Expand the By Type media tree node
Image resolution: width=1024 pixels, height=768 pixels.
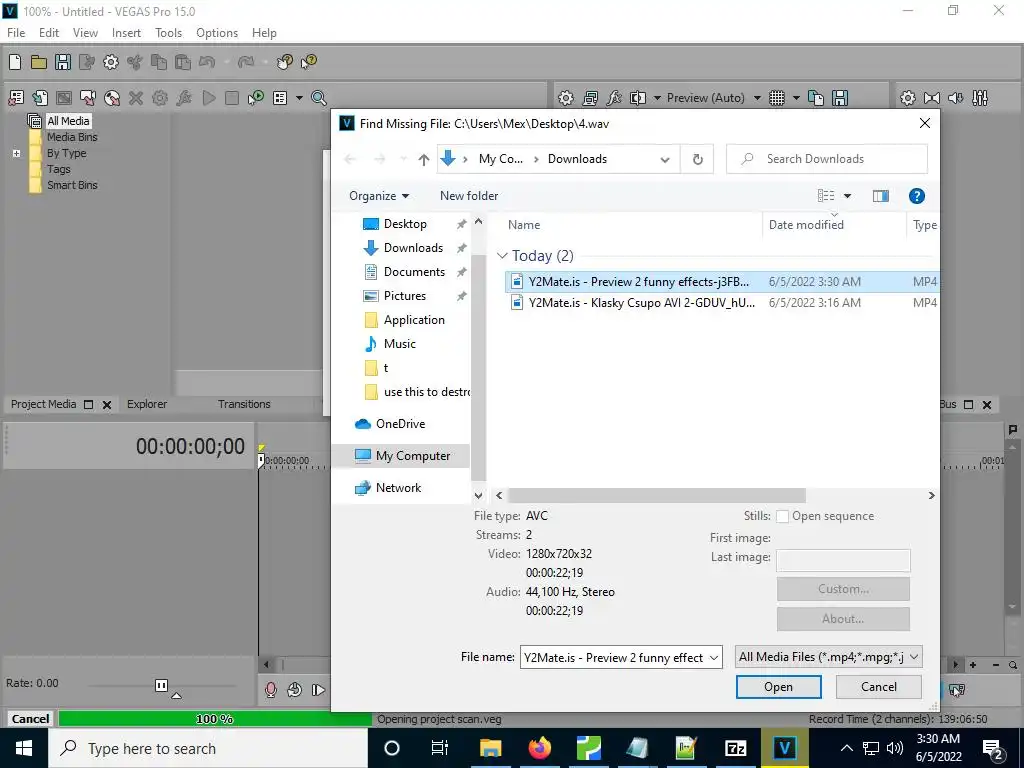pyautogui.click(x=16, y=153)
